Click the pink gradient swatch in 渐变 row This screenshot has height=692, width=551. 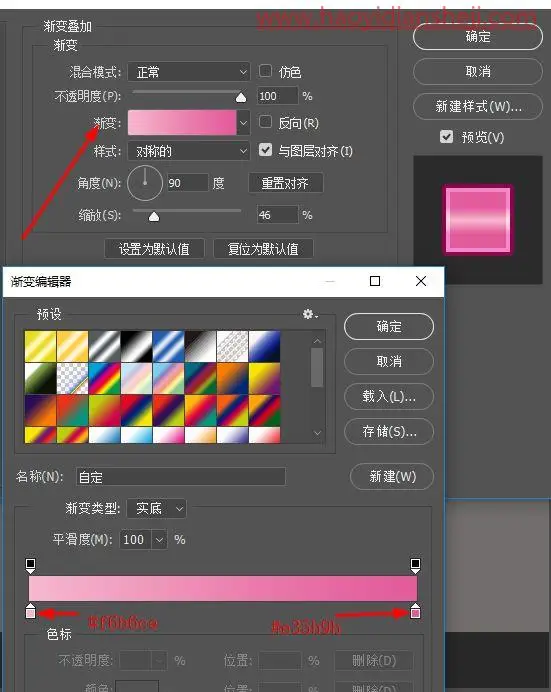pos(182,123)
